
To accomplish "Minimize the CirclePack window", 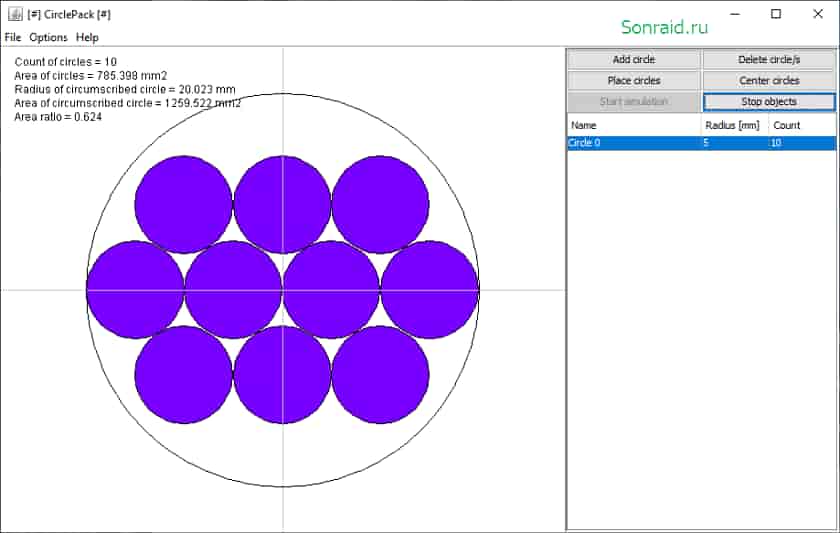I will click(735, 14).
